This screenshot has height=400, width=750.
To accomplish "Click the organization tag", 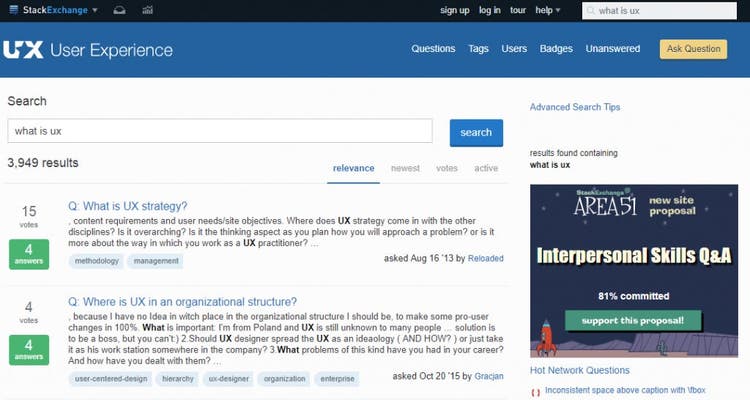I will (285, 378).
